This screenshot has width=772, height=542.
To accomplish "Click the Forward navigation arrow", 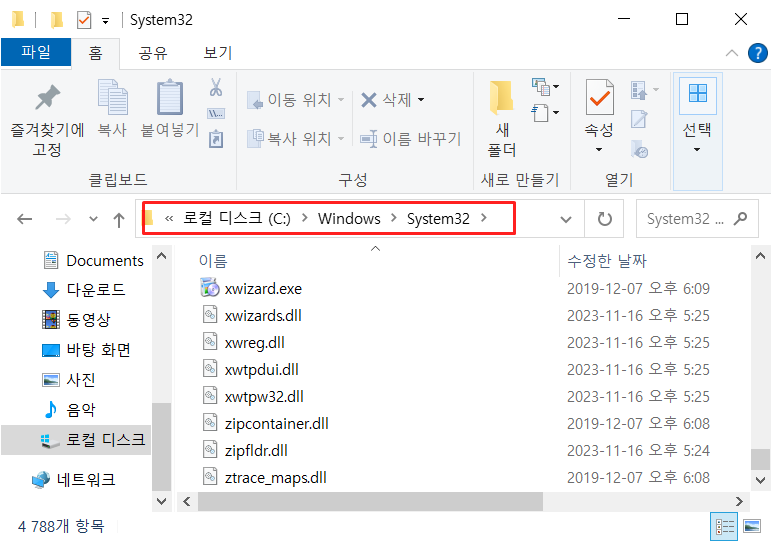I will pos(63,219).
